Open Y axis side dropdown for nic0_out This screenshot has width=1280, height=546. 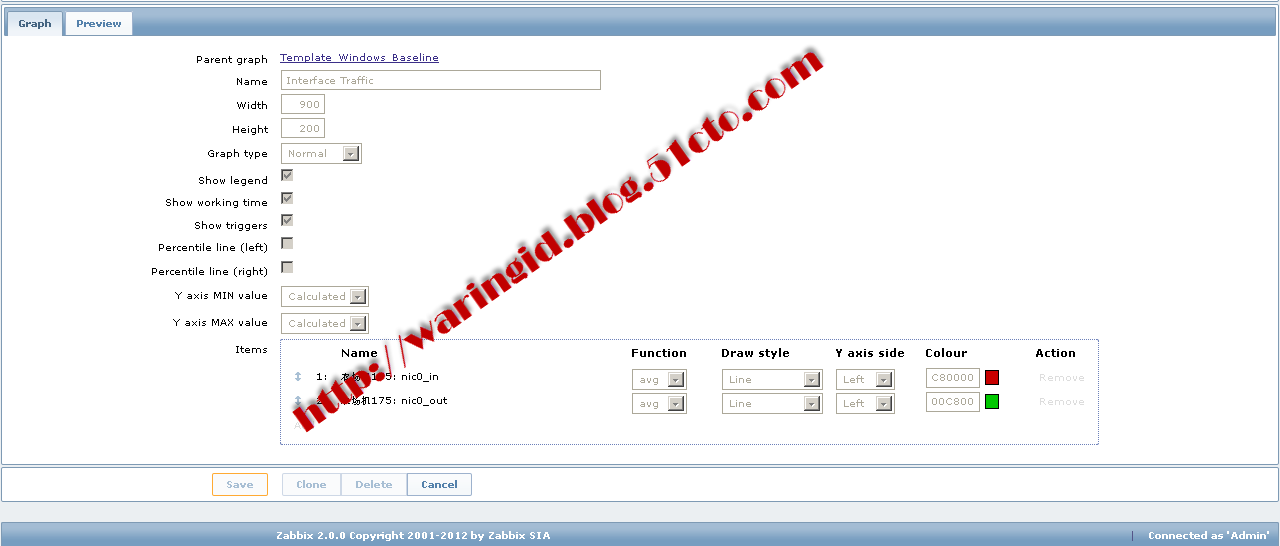(865, 403)
